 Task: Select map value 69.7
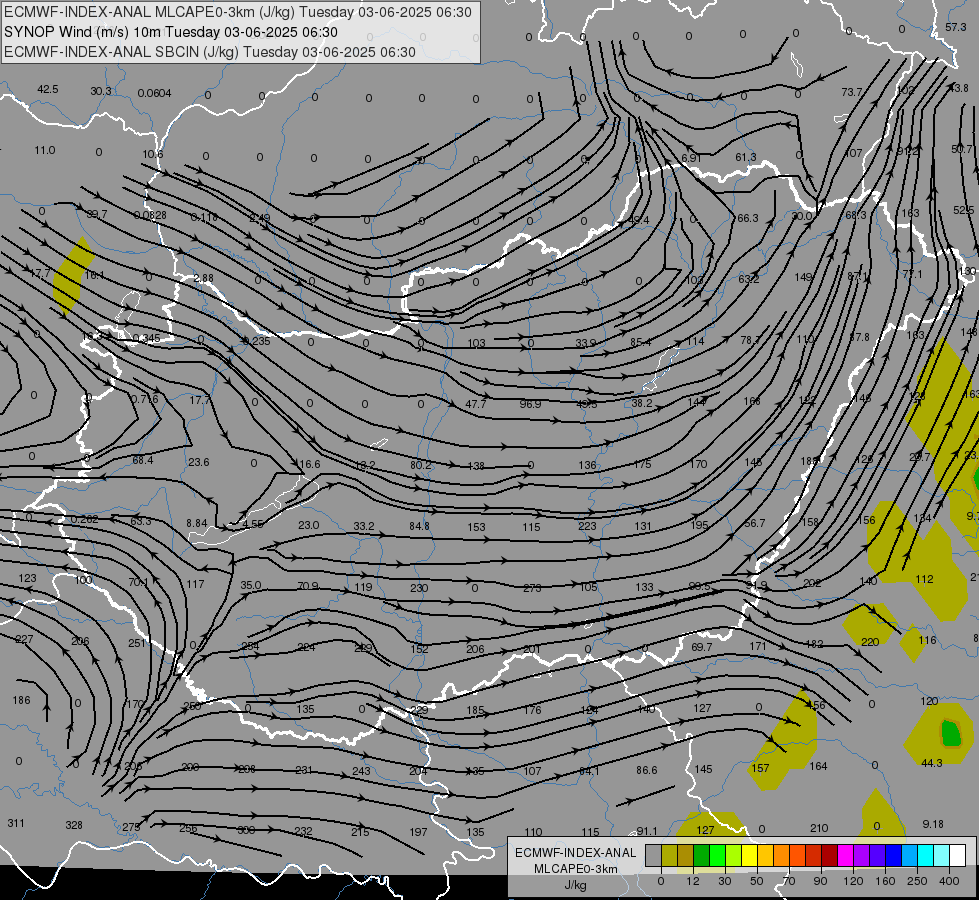pos(702,647)
